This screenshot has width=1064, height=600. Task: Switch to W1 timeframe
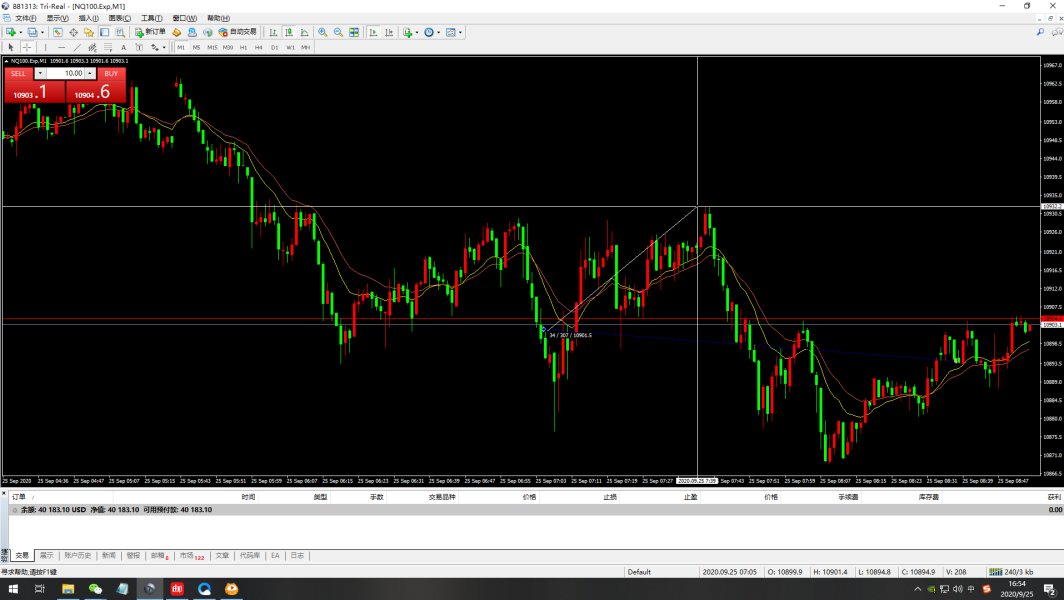point(290,48)
